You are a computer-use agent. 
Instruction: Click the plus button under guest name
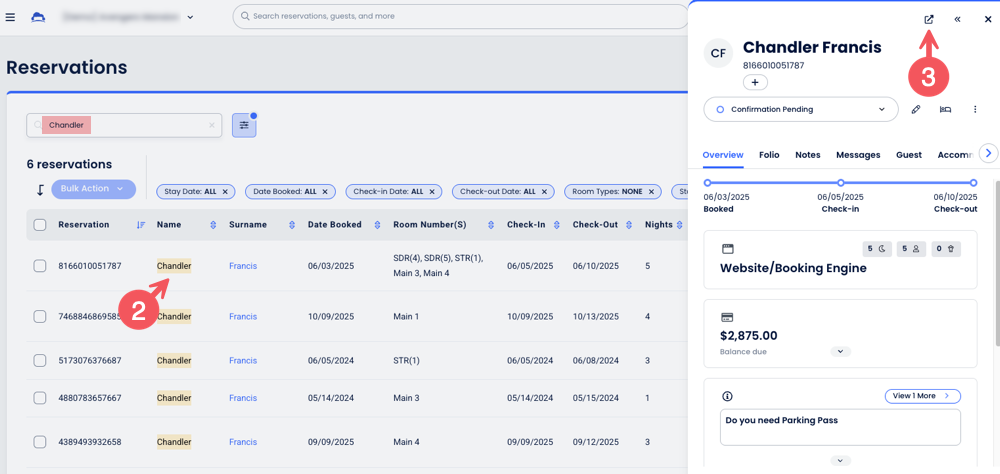[x=755, y=82]
